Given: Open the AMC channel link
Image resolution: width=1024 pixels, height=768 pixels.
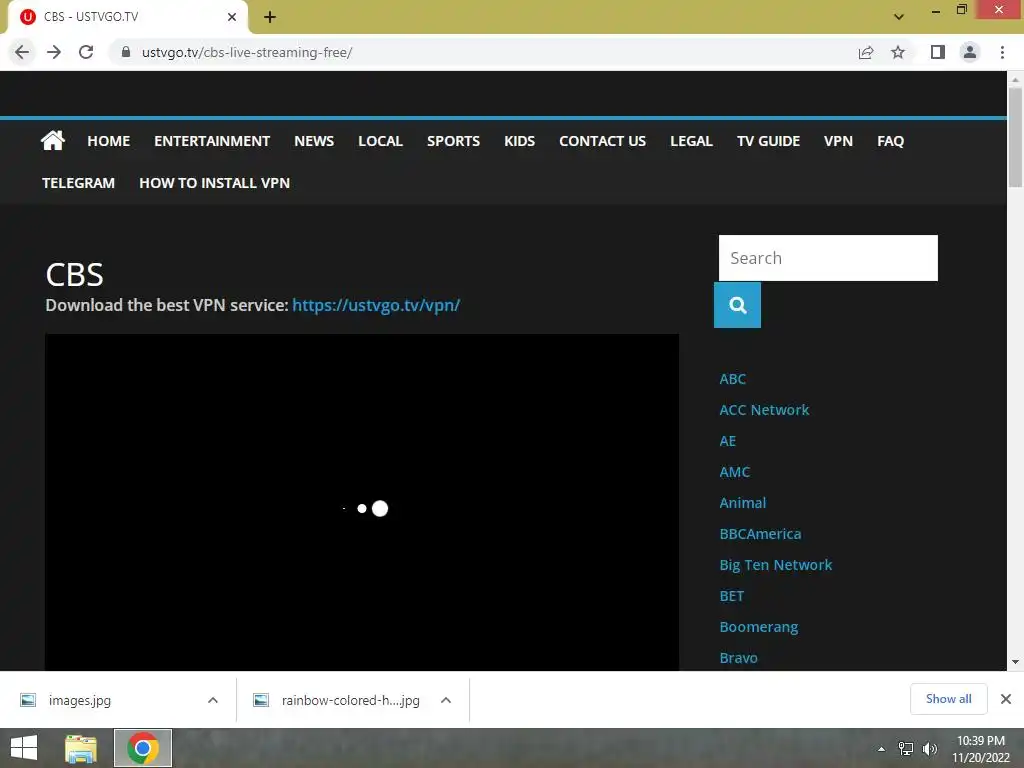Looking at the screenshot, I should [x=735, y=472].
